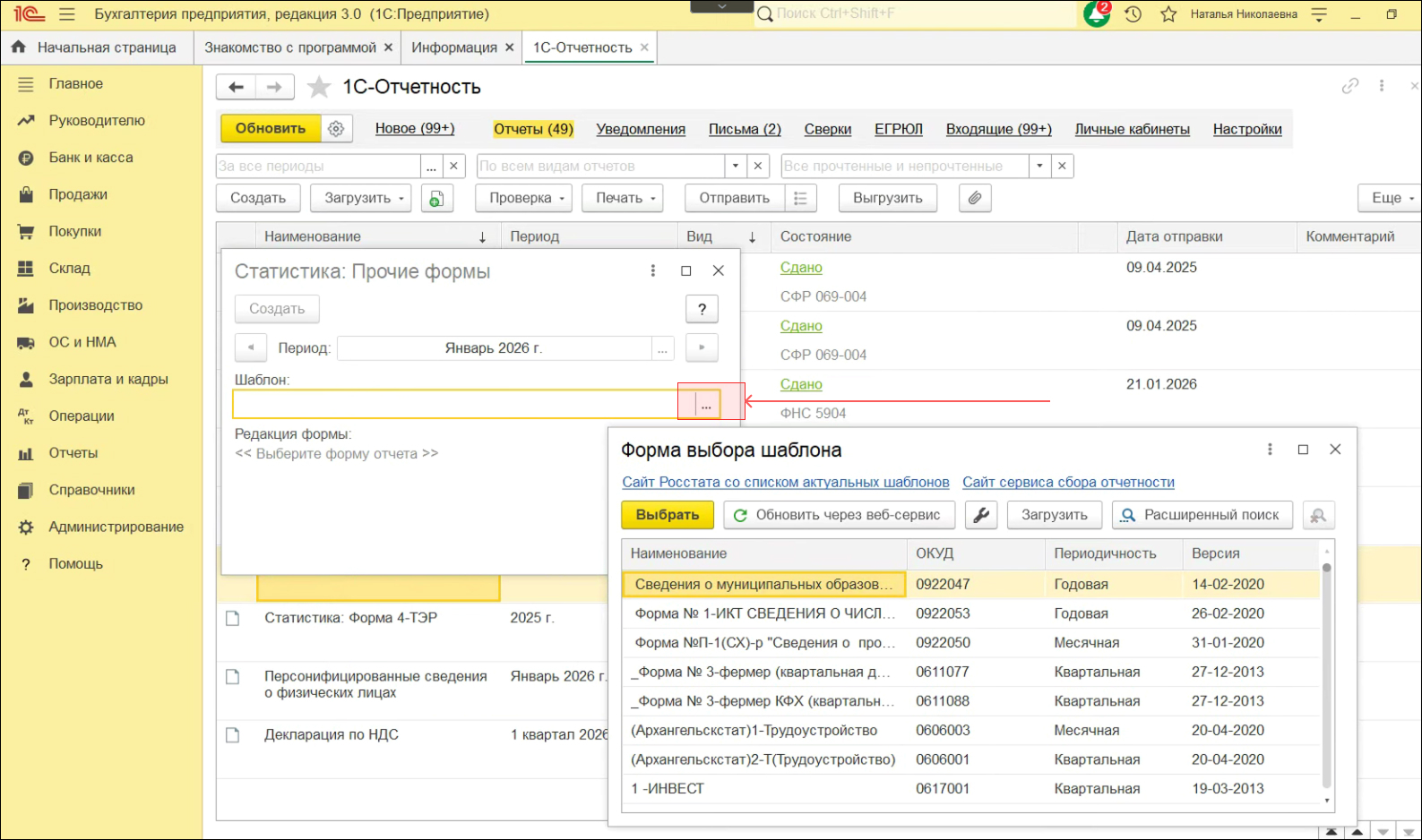Screen dimensions: 1422x840
Task: Open the Входящие (99+) tab
Action: pos(998,129)
